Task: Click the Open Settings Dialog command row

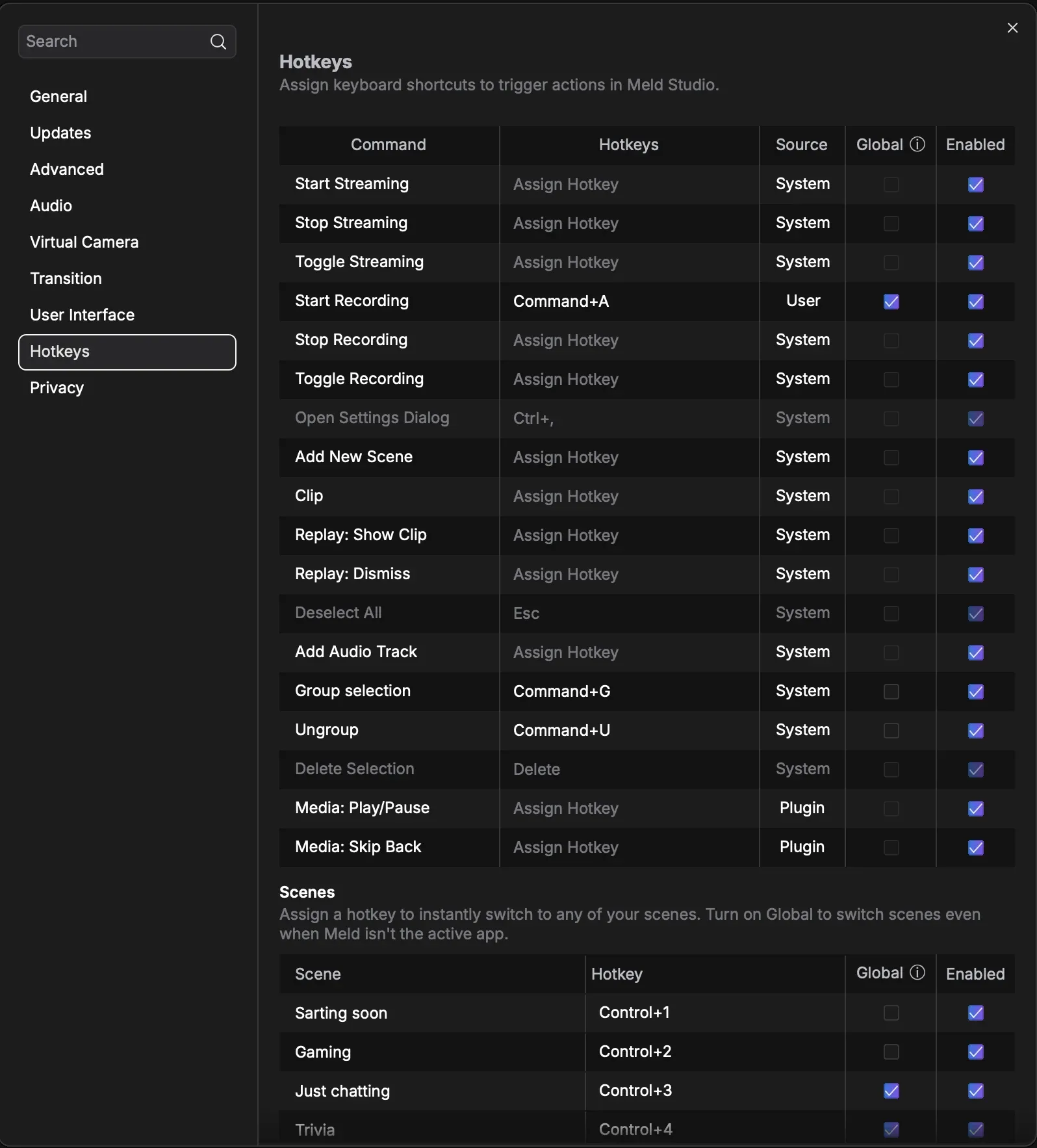Action: pos(647,418)
